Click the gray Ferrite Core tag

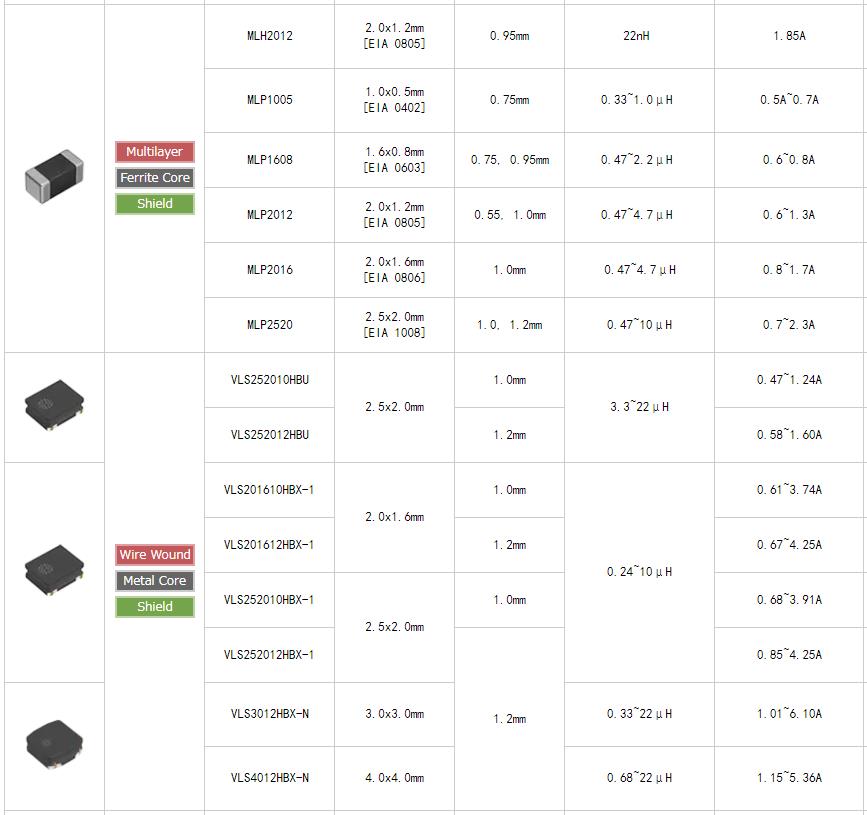tap(155, 177)
